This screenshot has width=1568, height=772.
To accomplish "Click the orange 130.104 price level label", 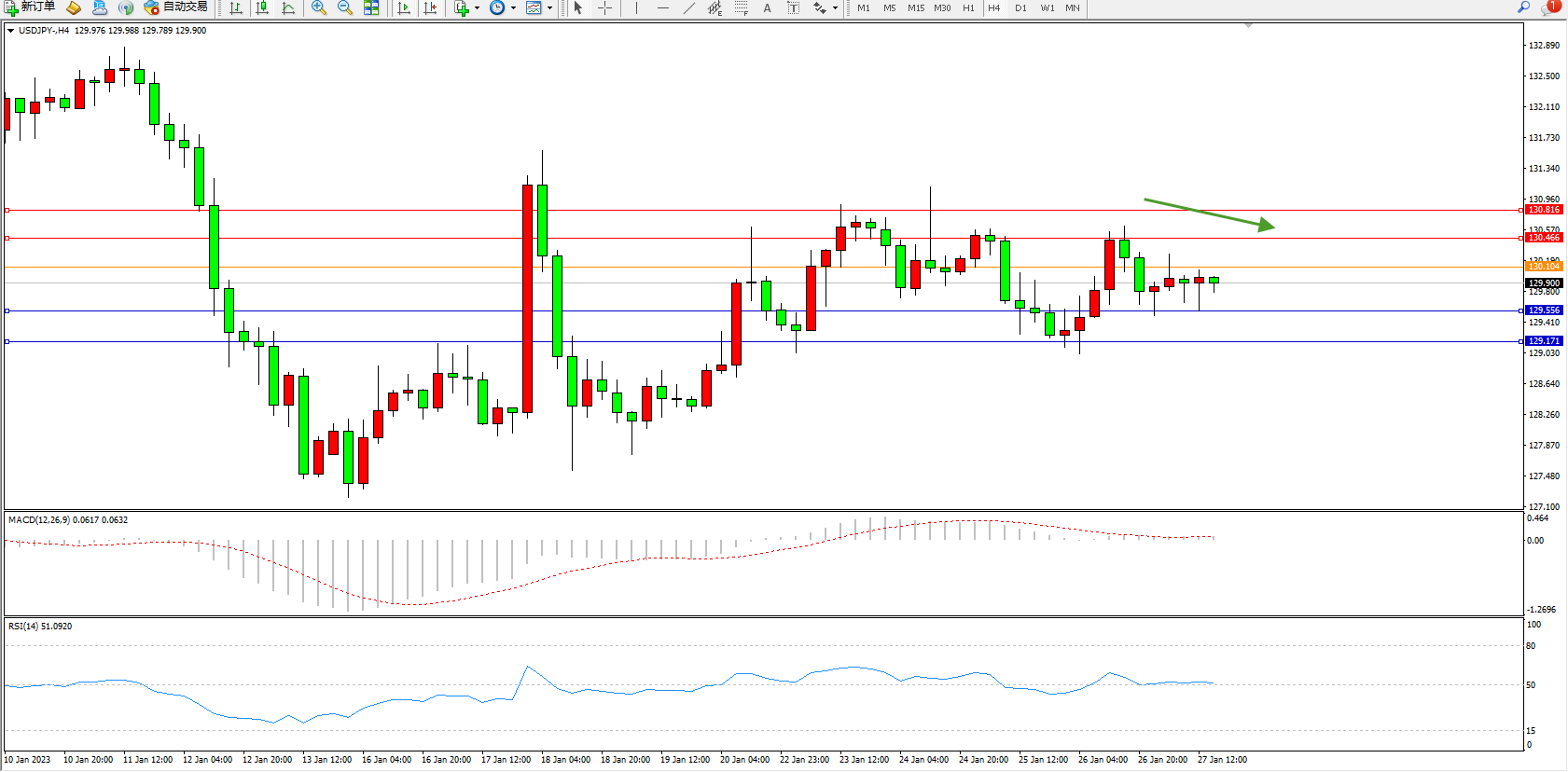I will (x=1543, y=267).
